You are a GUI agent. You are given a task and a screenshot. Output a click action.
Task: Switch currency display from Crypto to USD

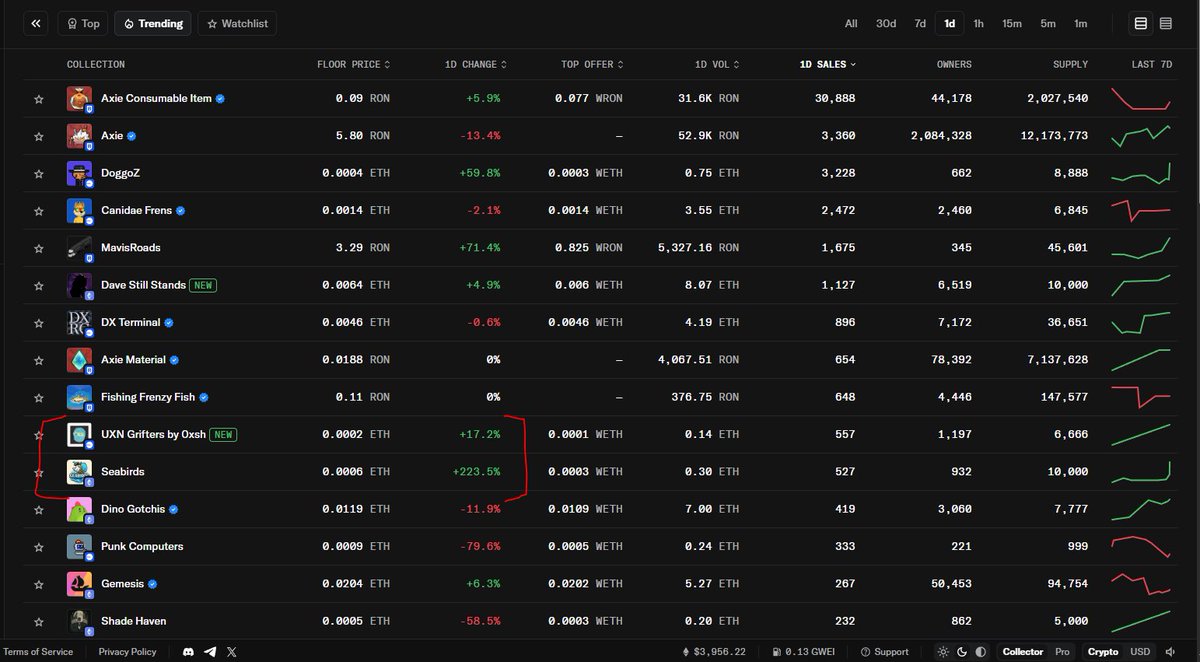[1140, 651]
